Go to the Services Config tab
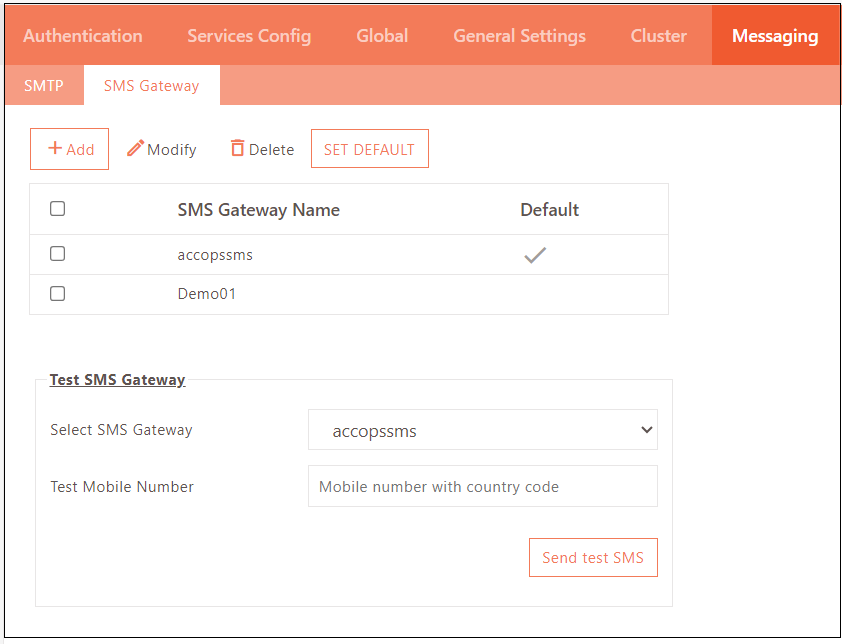 (x=249, y=36)
